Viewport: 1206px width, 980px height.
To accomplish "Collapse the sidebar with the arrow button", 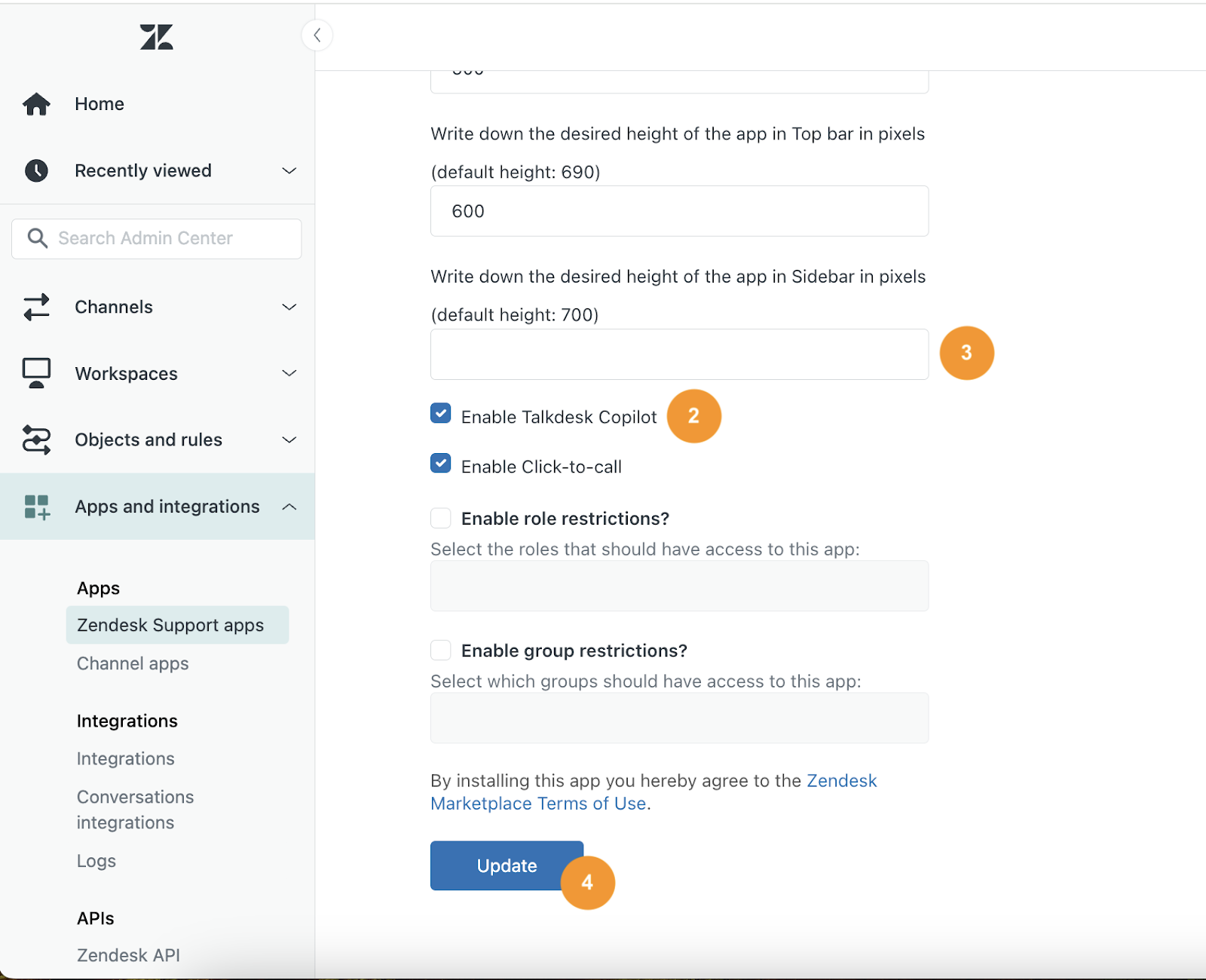I will (317, 35).
